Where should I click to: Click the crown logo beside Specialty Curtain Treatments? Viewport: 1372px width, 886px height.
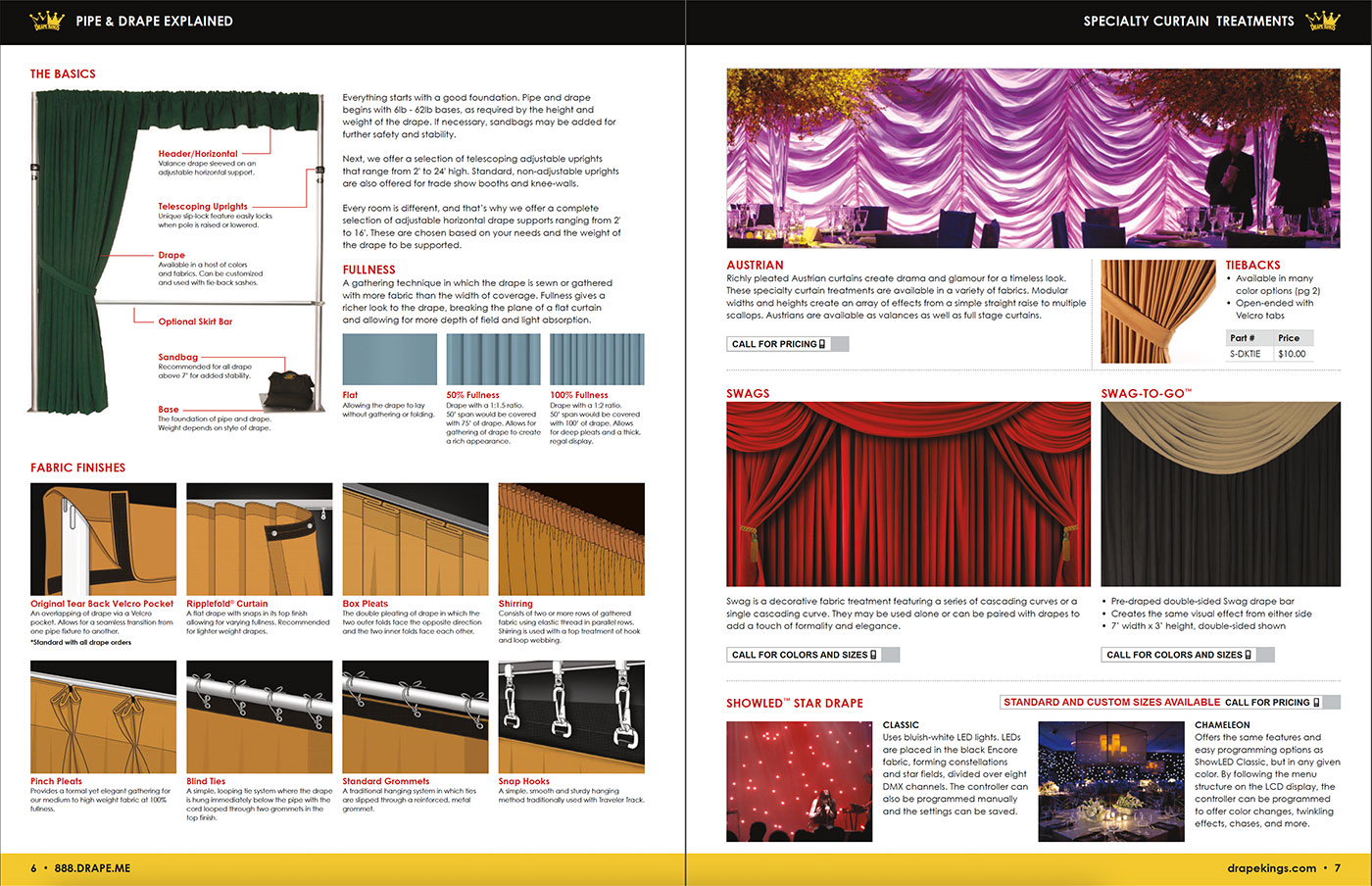point(1322,21)
